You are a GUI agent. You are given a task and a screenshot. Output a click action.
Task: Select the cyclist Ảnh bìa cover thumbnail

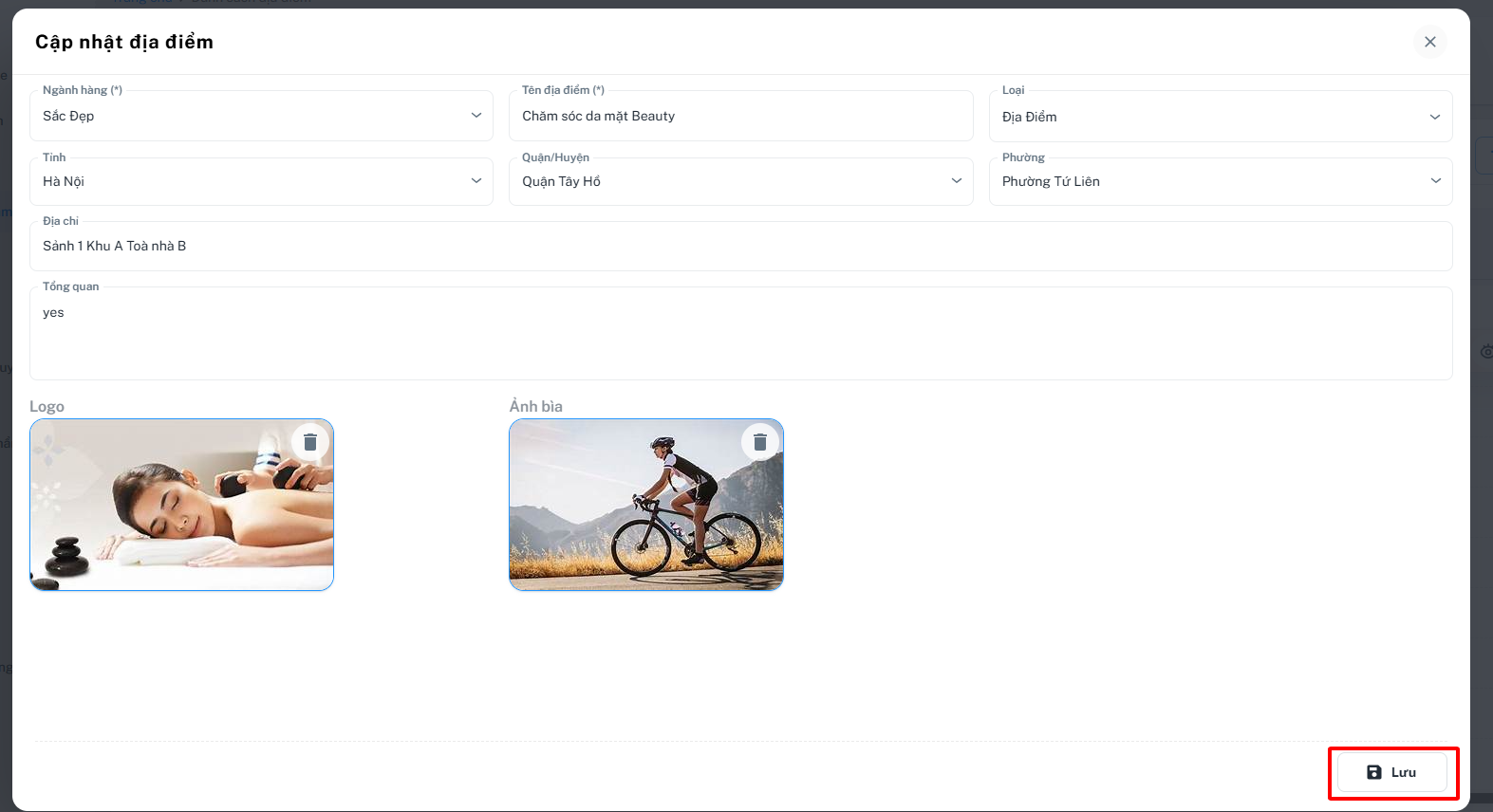pyautogui.click(x=646, y=505)
